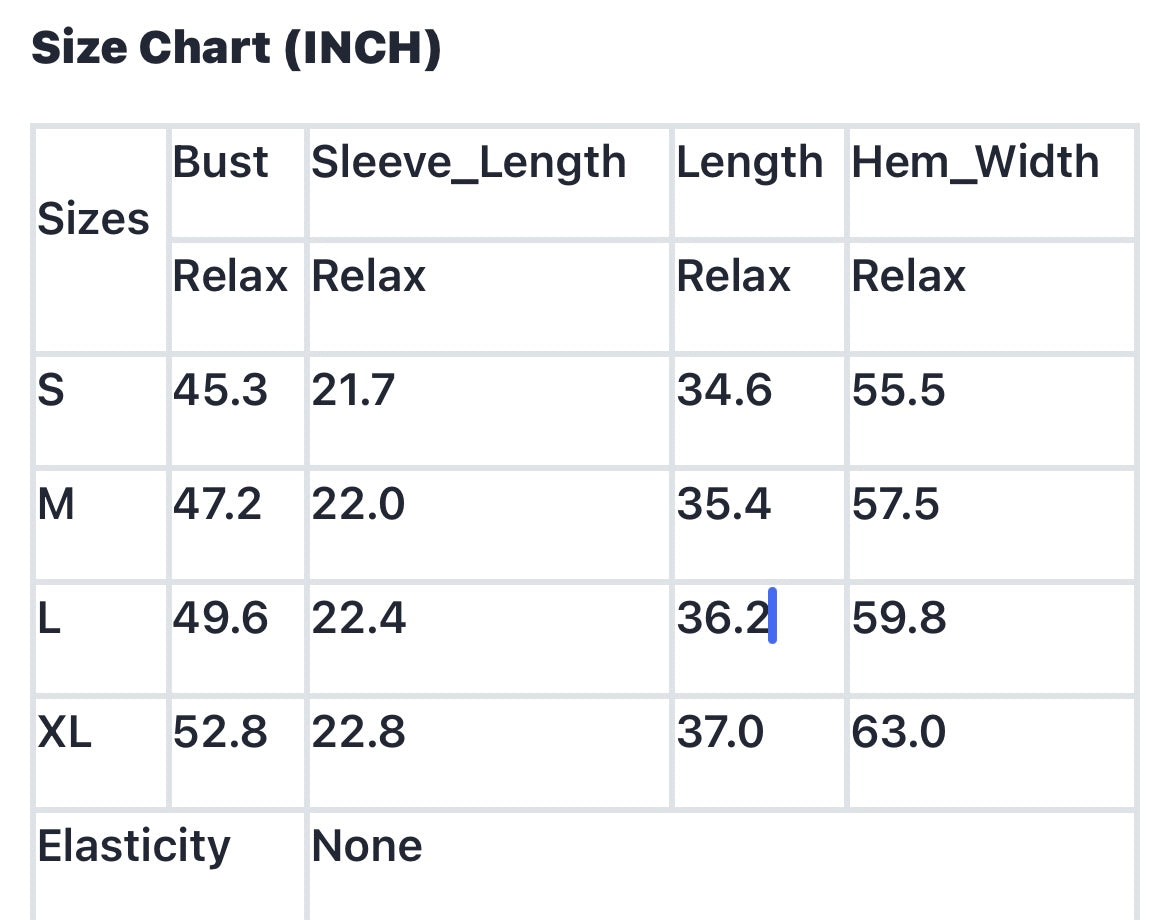
Task: Click the Length column header
Action: 749,162
